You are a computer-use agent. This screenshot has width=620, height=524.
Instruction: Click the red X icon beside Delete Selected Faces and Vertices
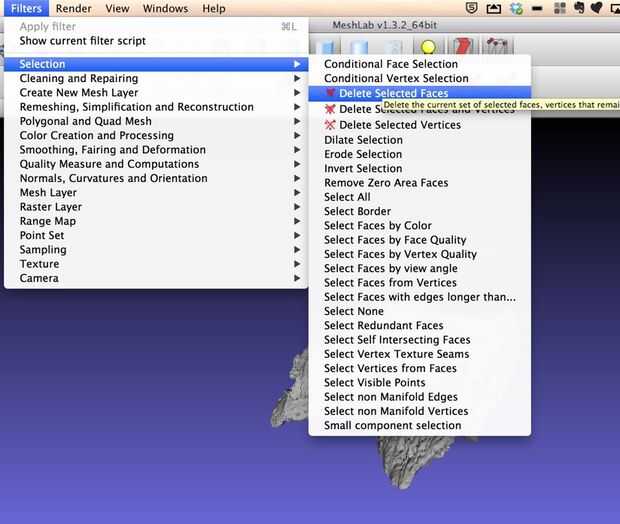330,109
